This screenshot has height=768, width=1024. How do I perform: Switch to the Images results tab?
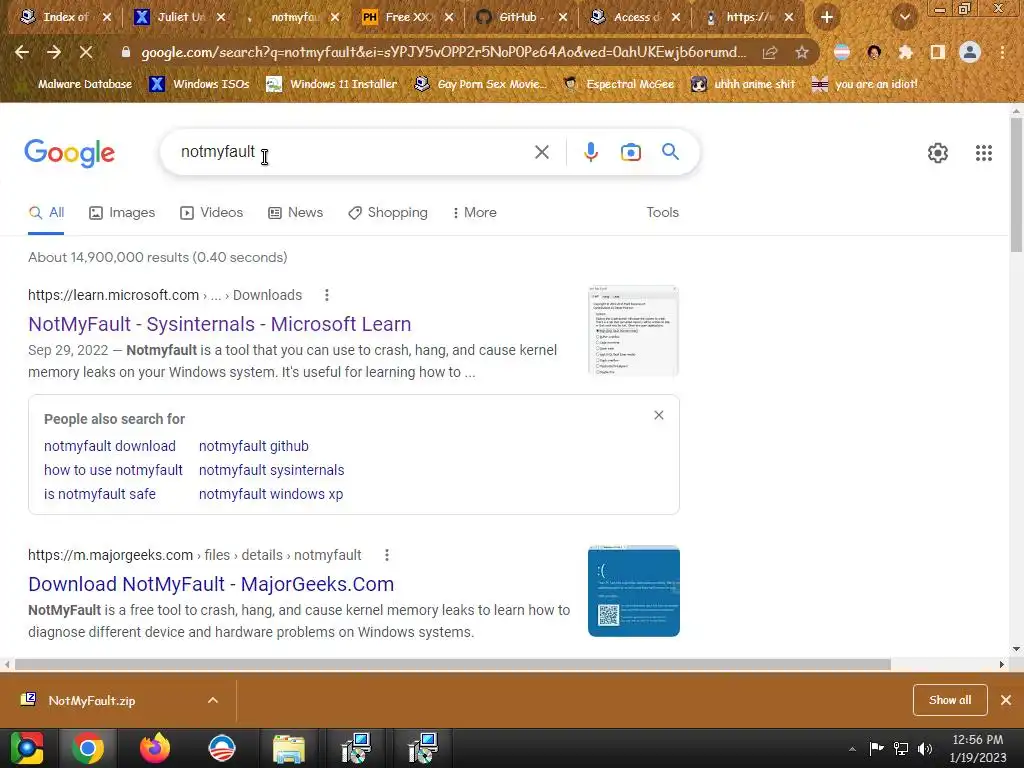tap(122, 213)
